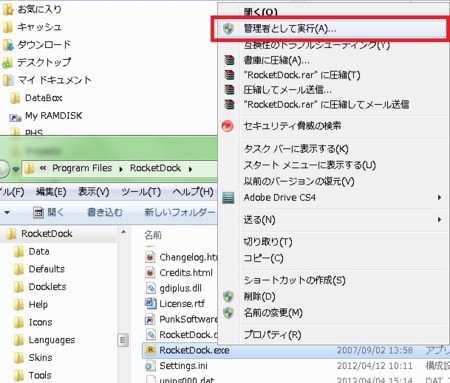The width and height of the screenshot is (450, 383).
Task: Choose 切り取り(T) in context menu
Action: (268, 242)
